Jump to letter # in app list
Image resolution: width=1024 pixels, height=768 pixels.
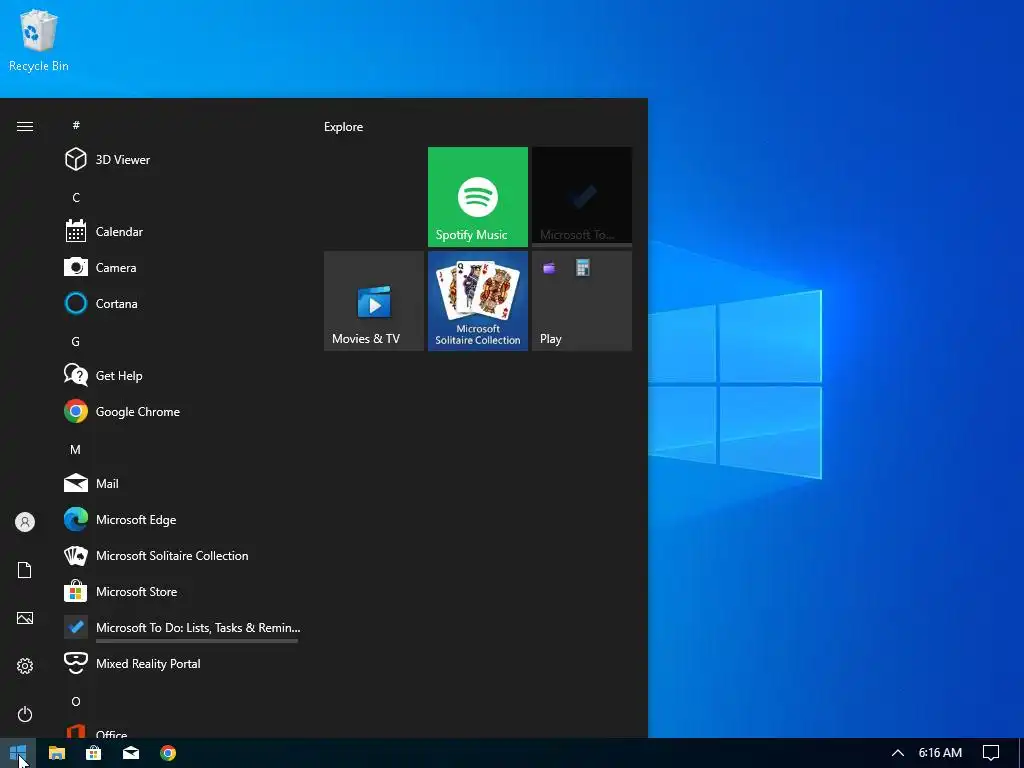click(76, 125)
